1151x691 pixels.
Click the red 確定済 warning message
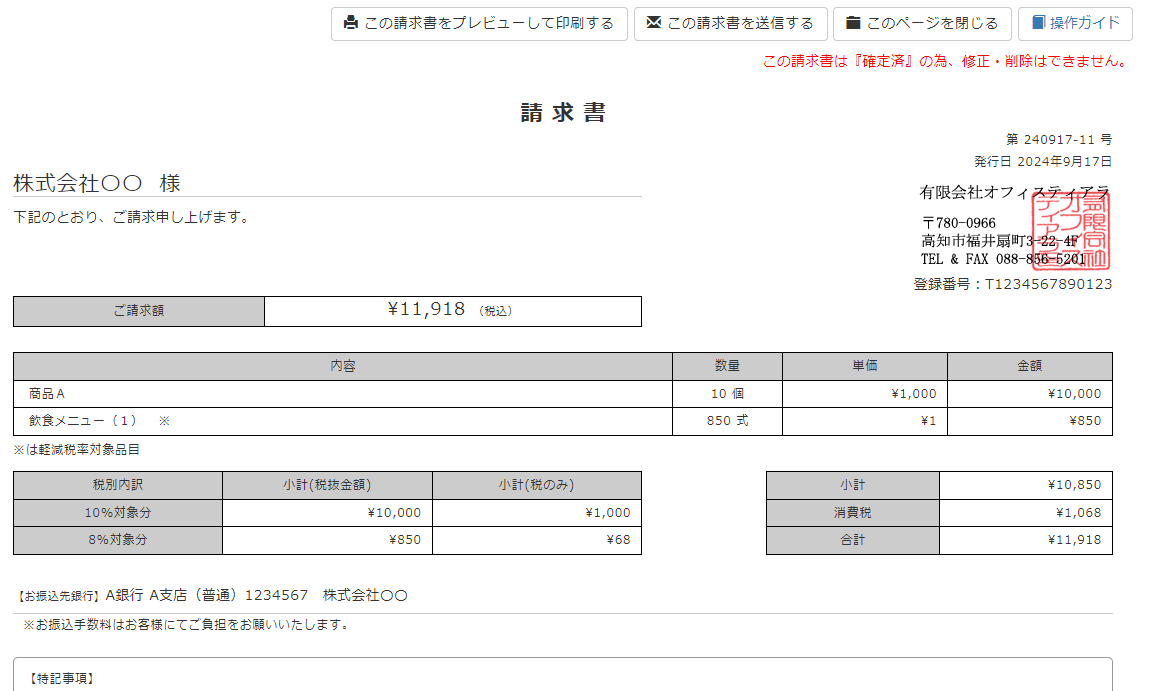click(946, 61)
